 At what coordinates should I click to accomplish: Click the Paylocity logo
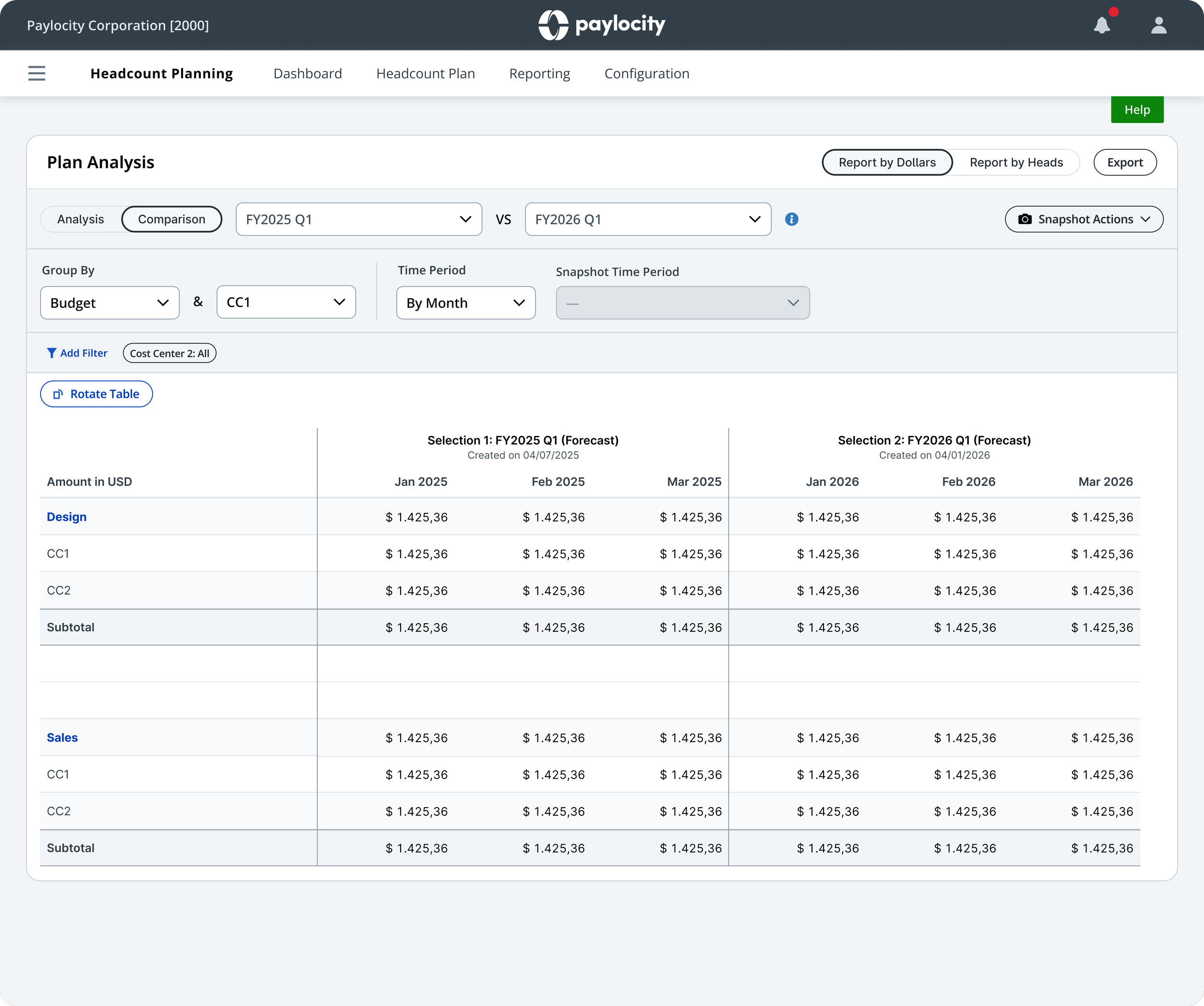click(602, 25)
